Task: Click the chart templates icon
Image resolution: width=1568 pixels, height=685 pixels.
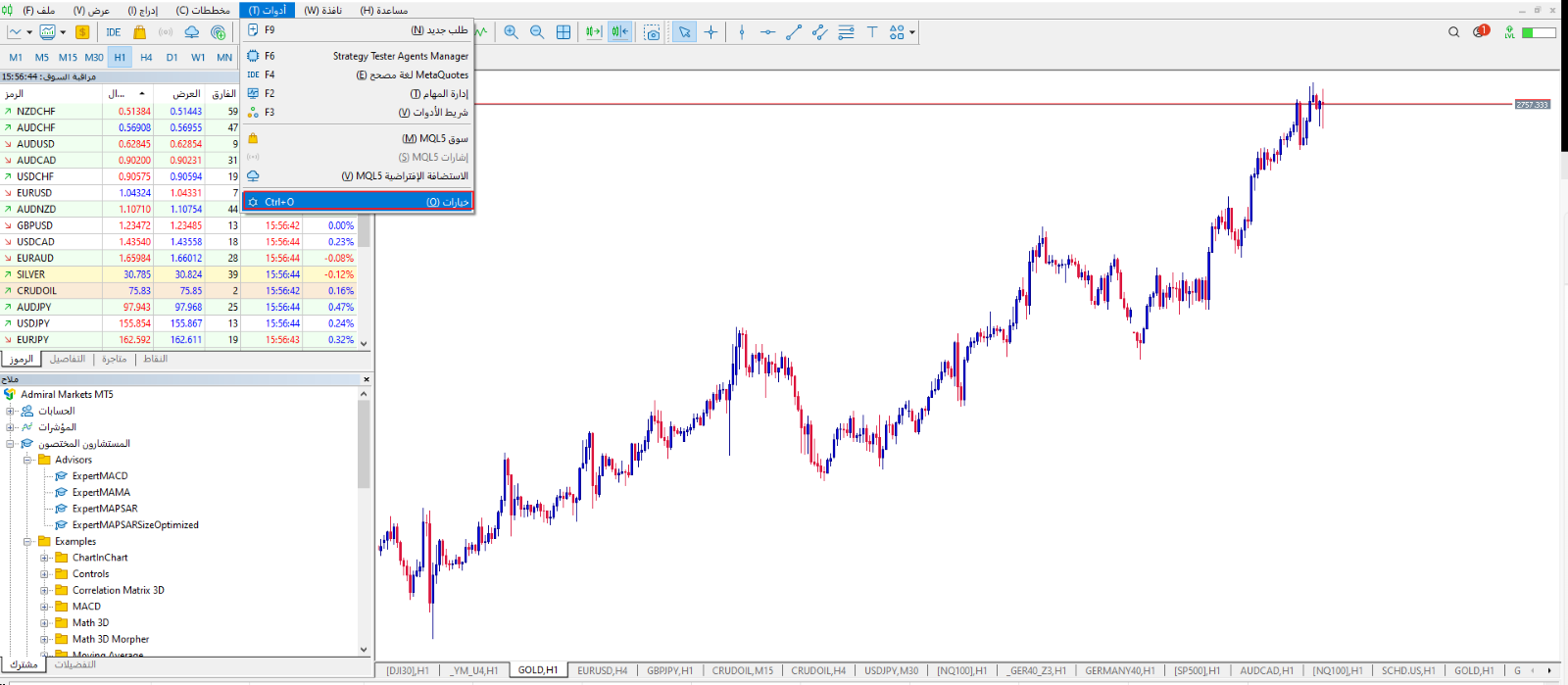Action: pyautogui.click(x=47, y=32)
